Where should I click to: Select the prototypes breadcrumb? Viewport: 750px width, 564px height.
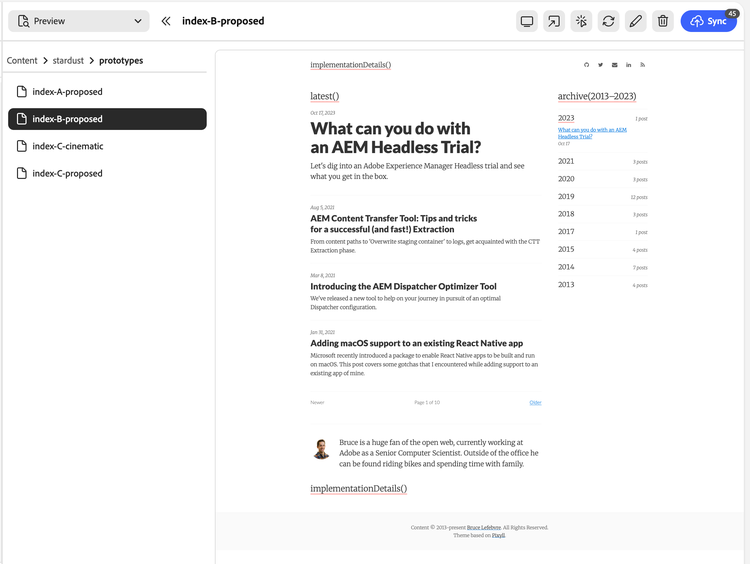click(x=121, y=61)
